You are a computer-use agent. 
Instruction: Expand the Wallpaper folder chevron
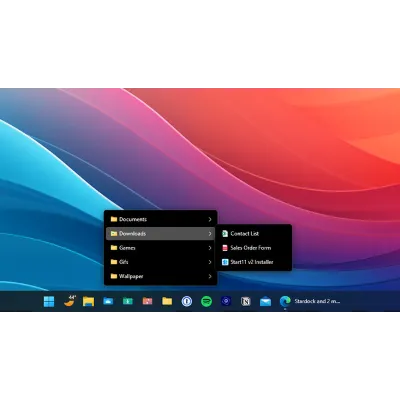(x=210, y=276)
